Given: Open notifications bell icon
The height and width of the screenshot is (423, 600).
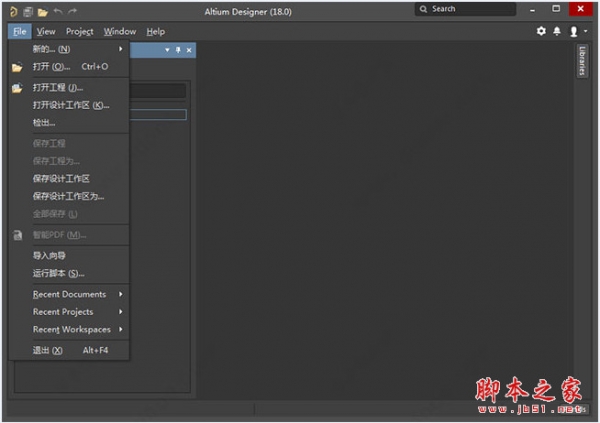Looking at the screenshot, I should point(557,31).
